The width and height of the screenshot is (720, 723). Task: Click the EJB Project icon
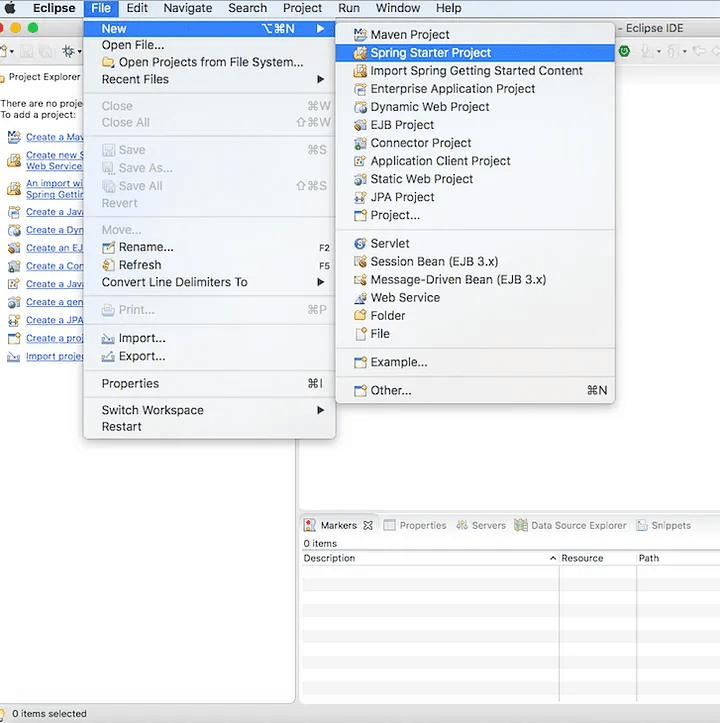coord(360,125)
